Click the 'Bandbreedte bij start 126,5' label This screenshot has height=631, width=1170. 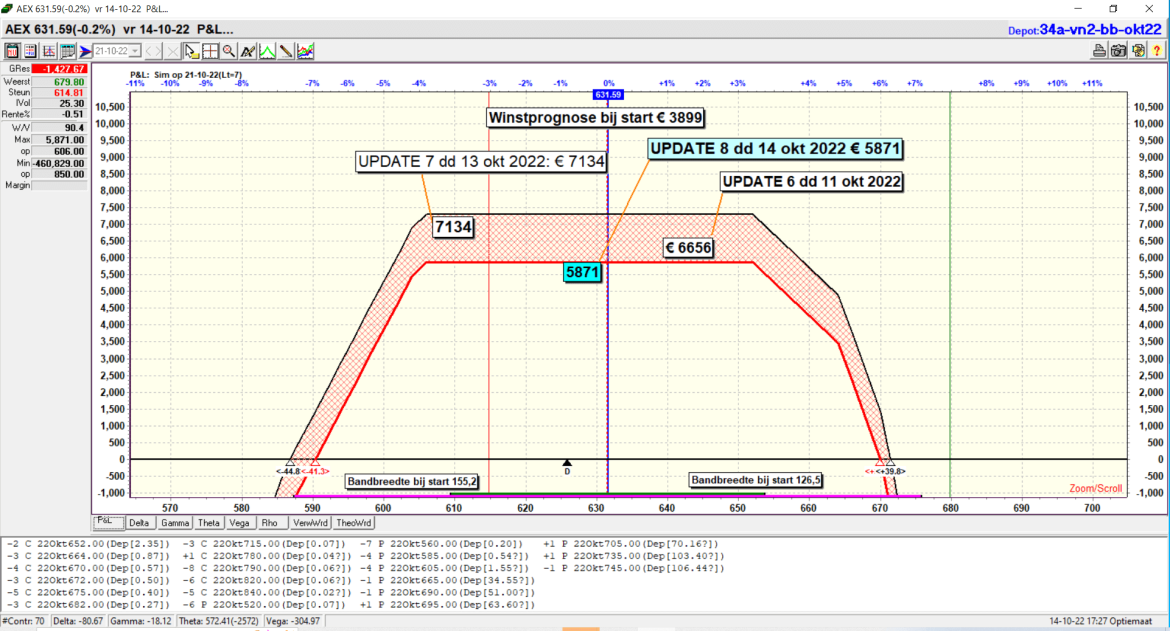(755, 480)
